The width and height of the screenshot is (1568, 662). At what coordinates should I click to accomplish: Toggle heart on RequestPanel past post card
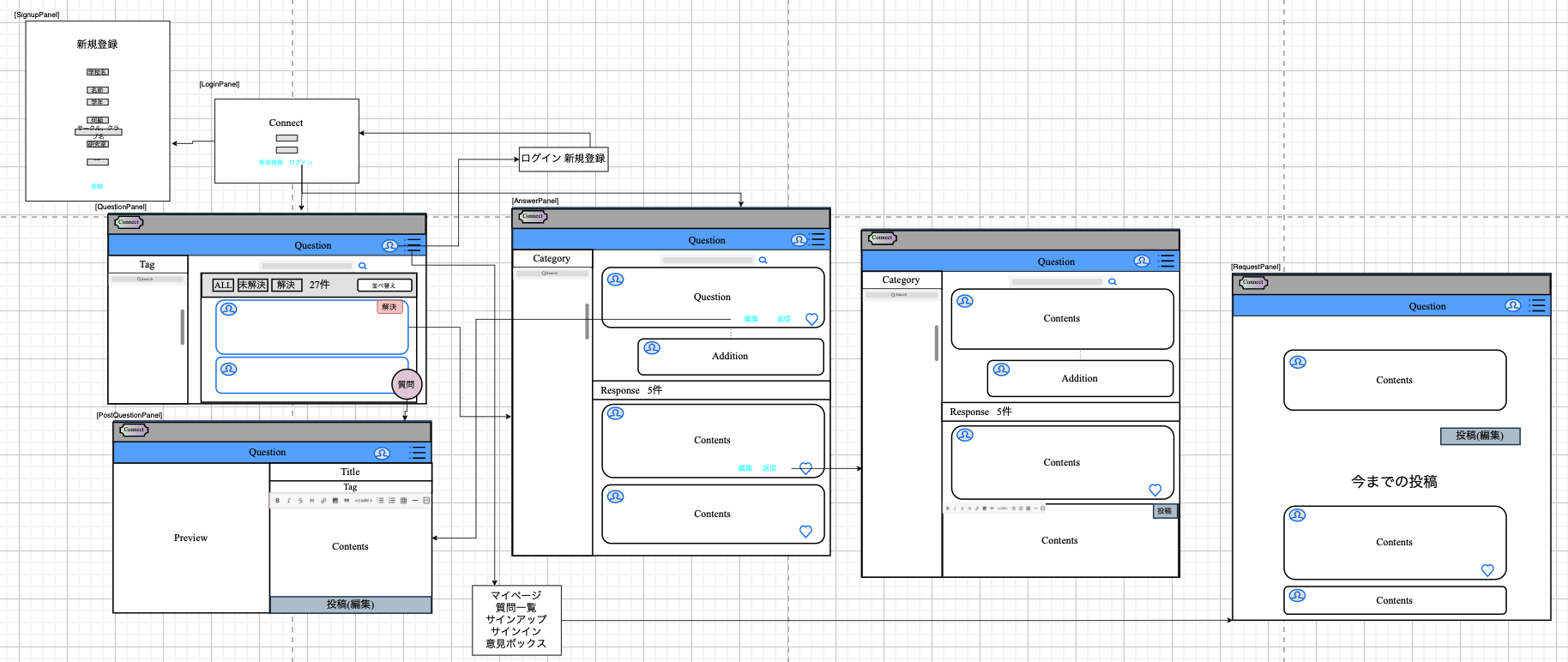coord(1487,570)
